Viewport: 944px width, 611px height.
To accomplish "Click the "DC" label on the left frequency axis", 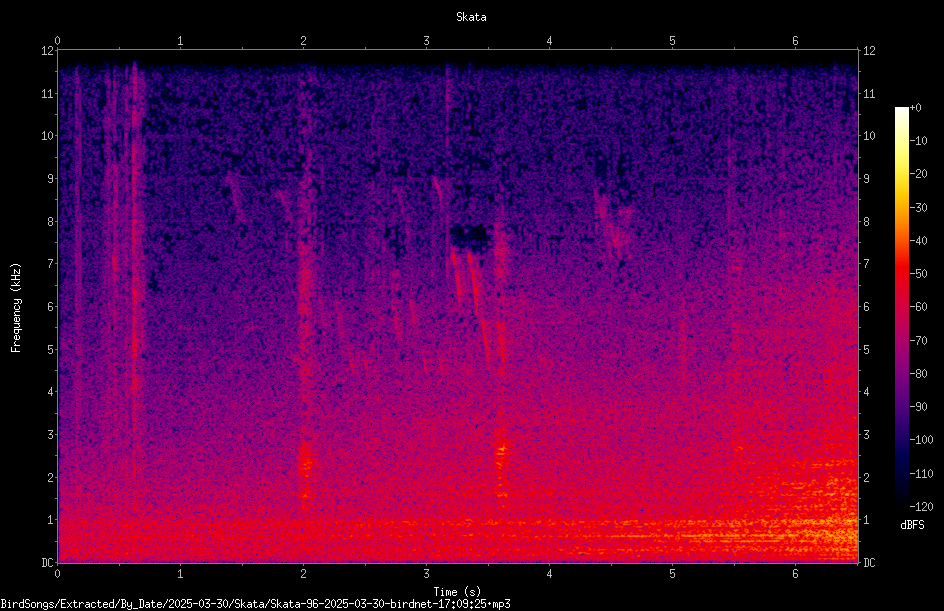I will tap(47, 562).
